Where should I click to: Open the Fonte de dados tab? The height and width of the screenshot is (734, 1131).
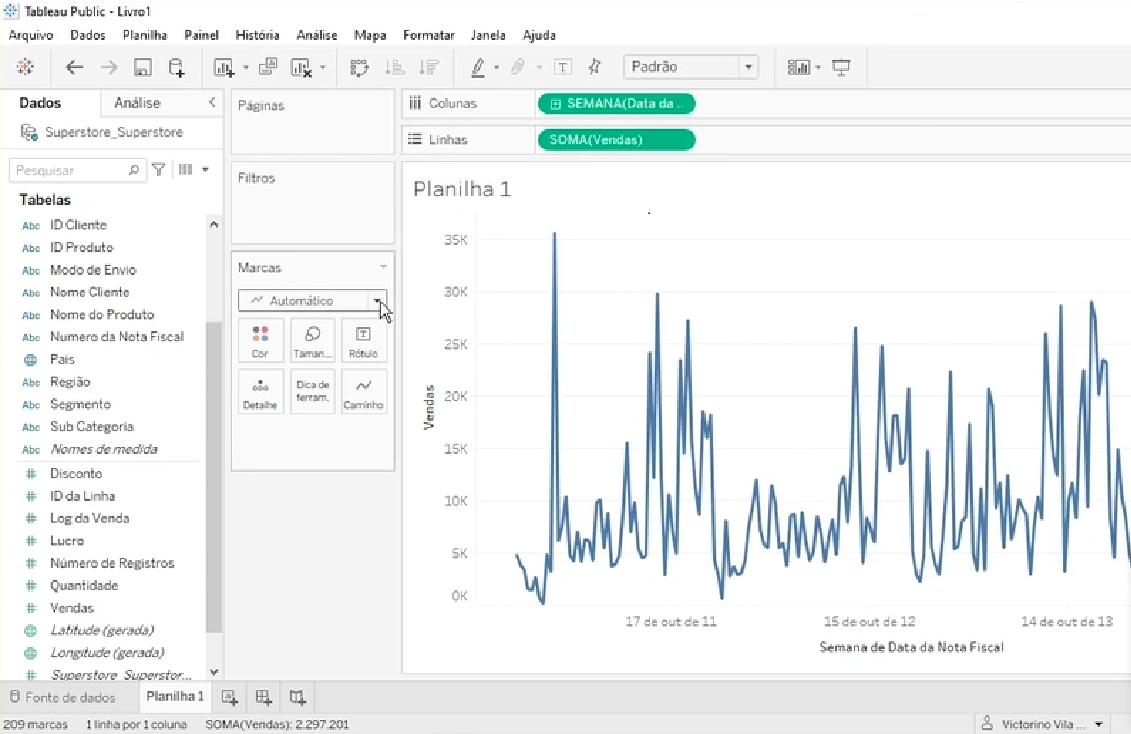pyautogui.click(x=69, y=696)
